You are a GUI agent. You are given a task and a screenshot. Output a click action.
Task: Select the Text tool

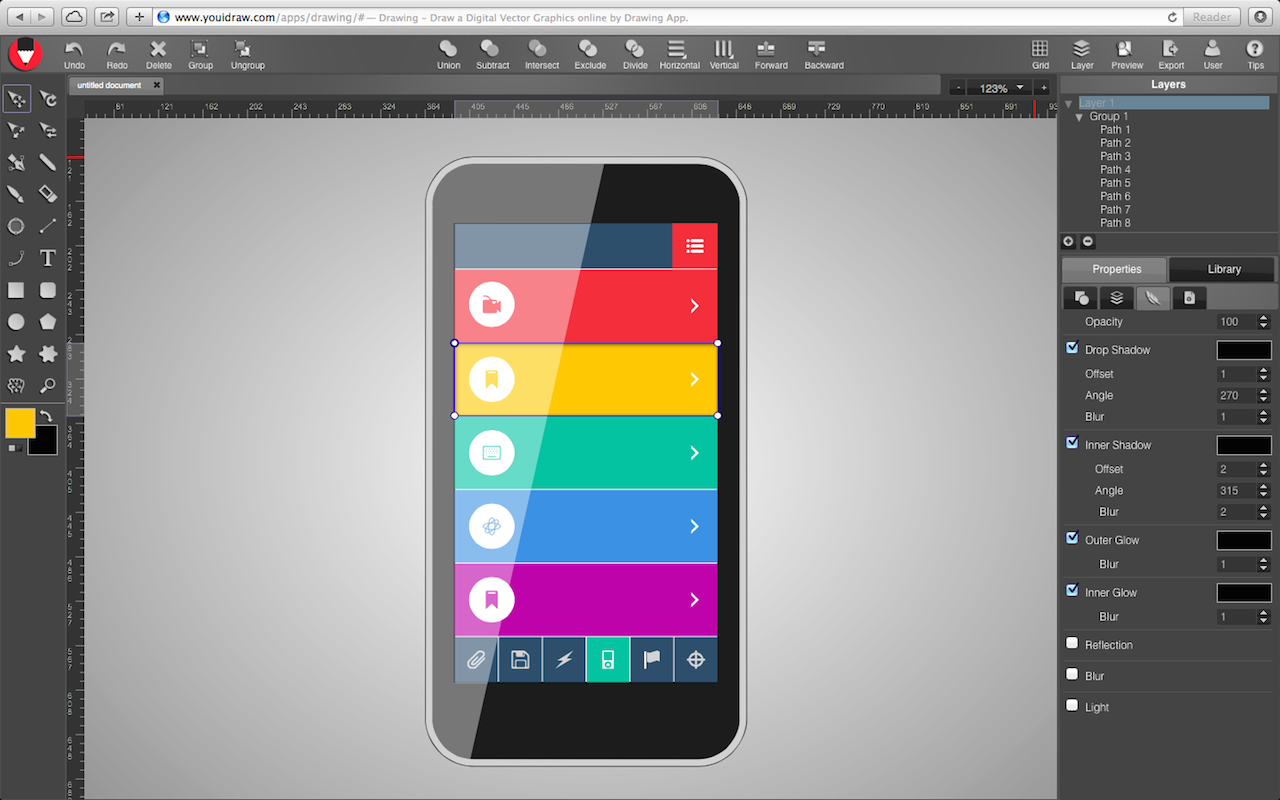pyautogui.click(x=47, y=258)
